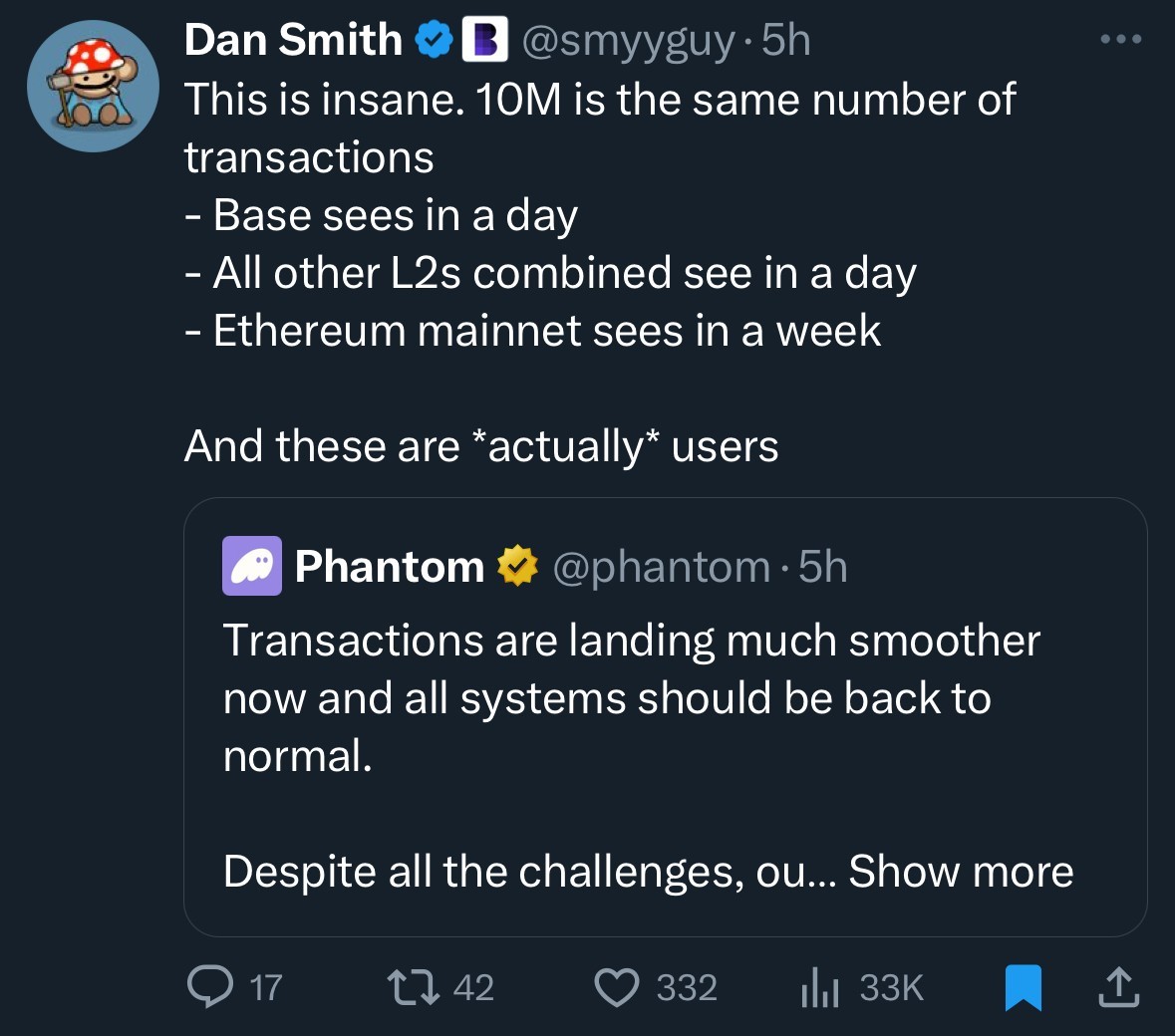Share the tweet via upload icon
The image size is (1175, 1036).
(x=1116, y=987)
